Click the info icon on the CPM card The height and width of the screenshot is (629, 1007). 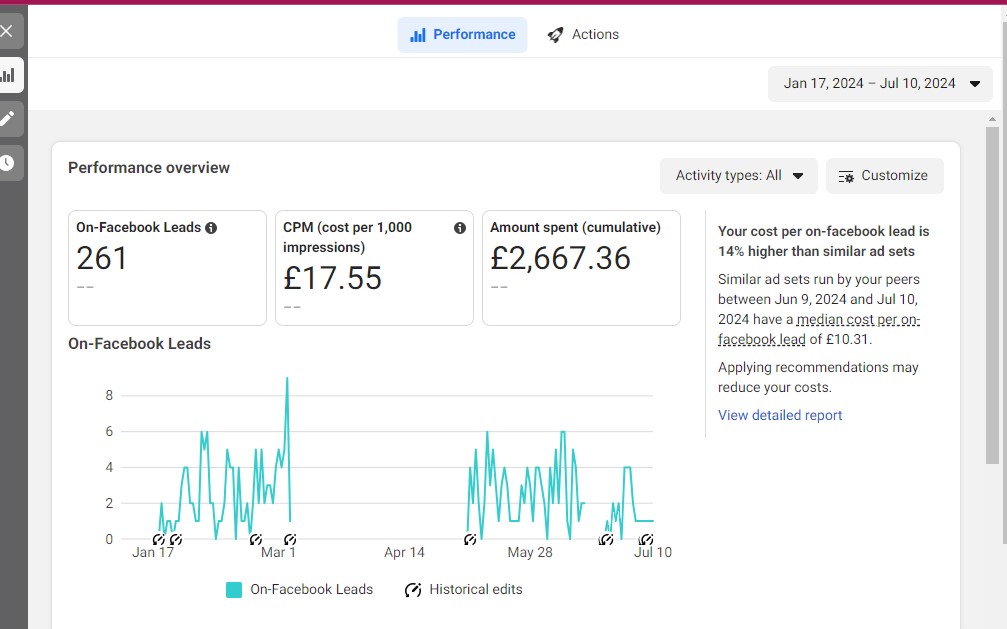pos(460,227)
